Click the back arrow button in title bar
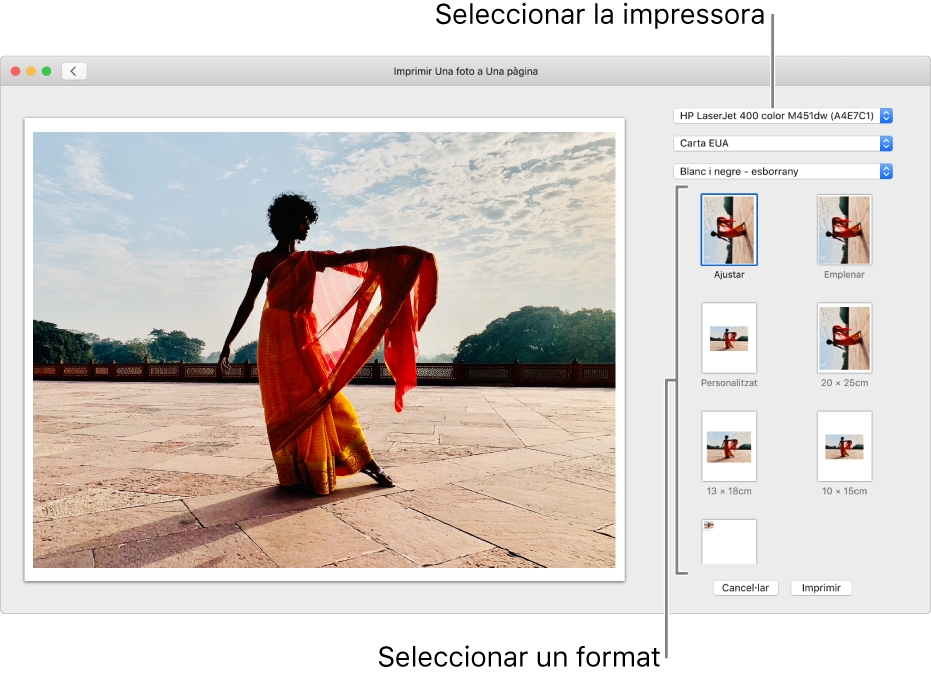The width and height of the screenshot is (931, 681). coord(74,71)
